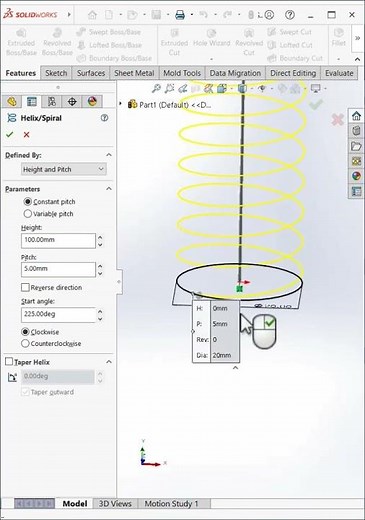The height and width of the screenshot is (520, 365).
Task: Open the Height and Pitch dropdown
Action: click(64, 169)
